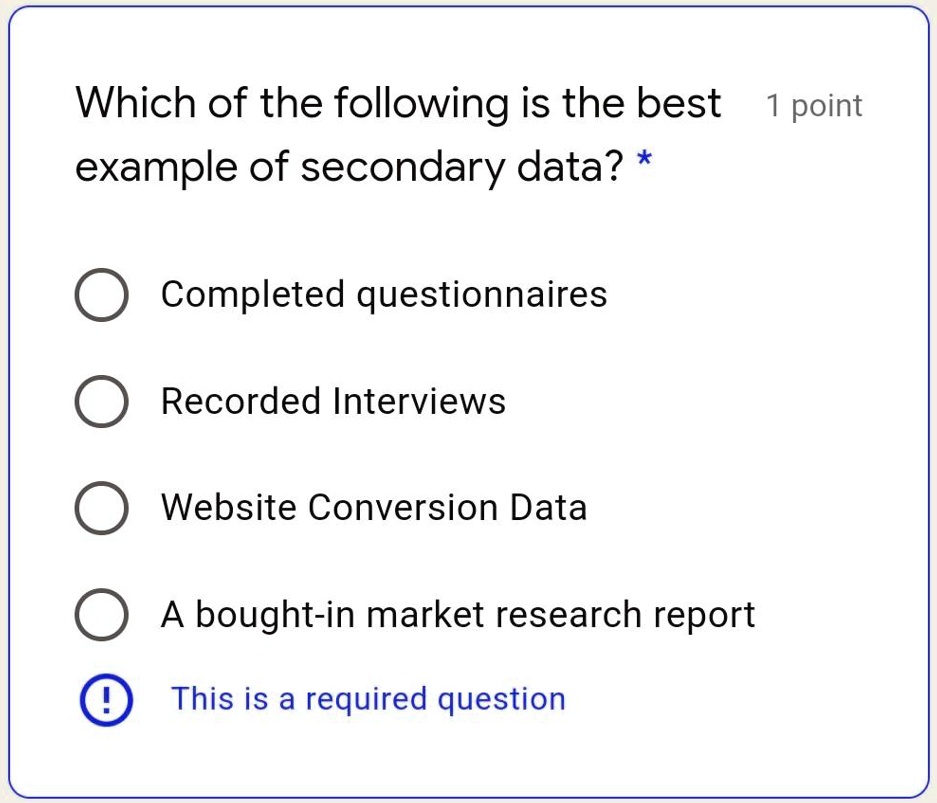Click the word questionnaires in first option
The image size is (937, 803).
[x=482, y=296]
